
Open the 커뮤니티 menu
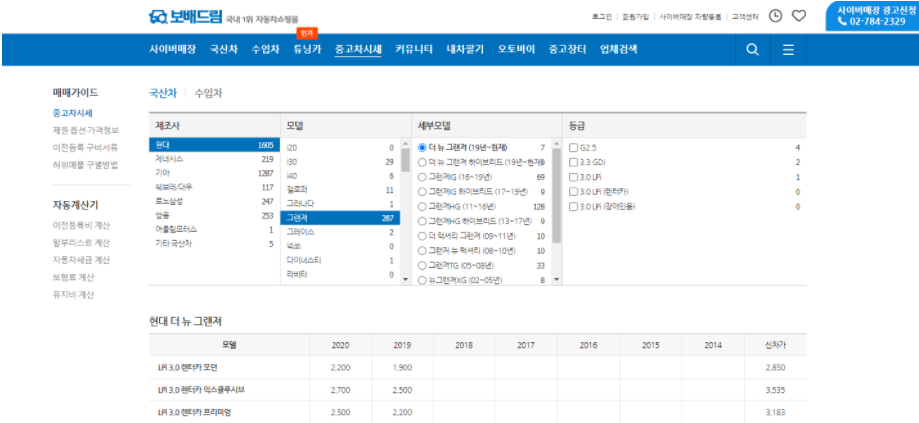414,50
